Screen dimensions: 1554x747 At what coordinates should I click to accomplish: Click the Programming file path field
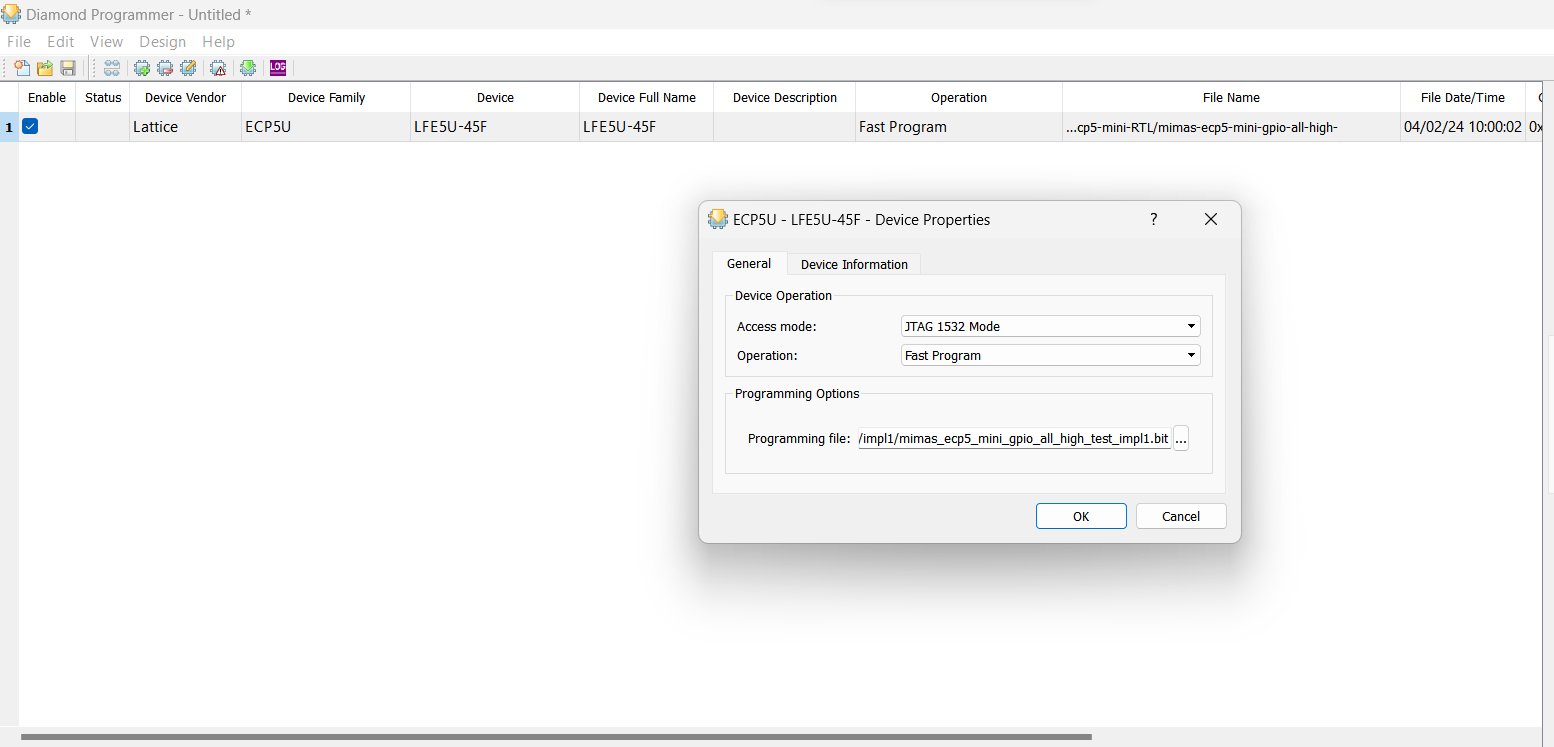pos(1014,439)
